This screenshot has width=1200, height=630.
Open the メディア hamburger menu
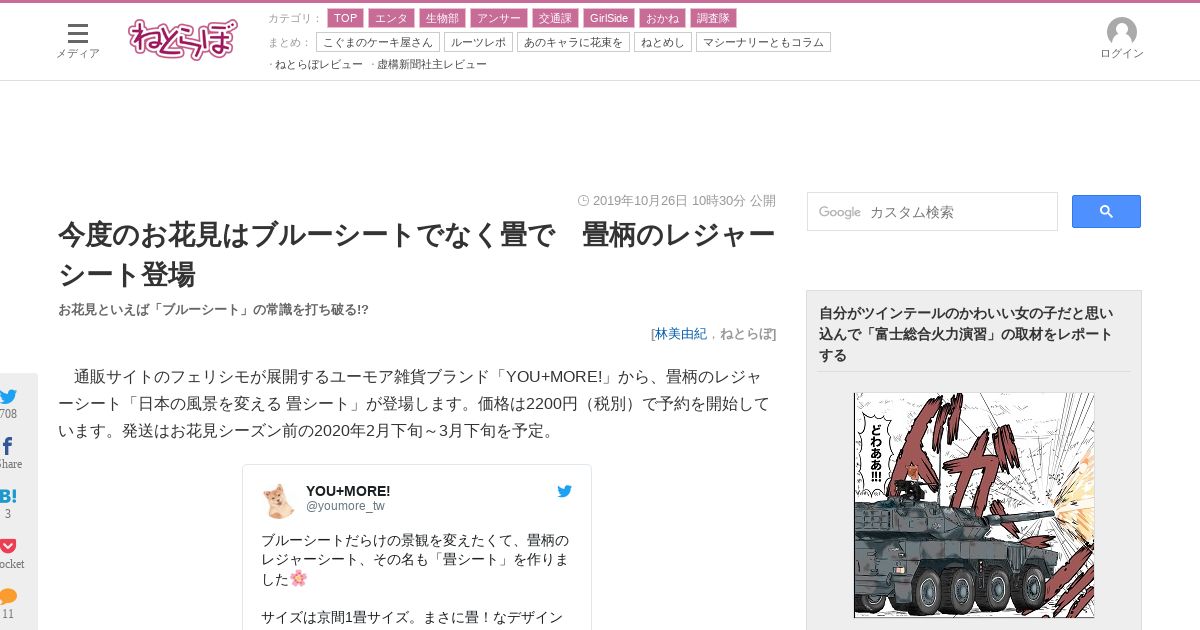77,41
